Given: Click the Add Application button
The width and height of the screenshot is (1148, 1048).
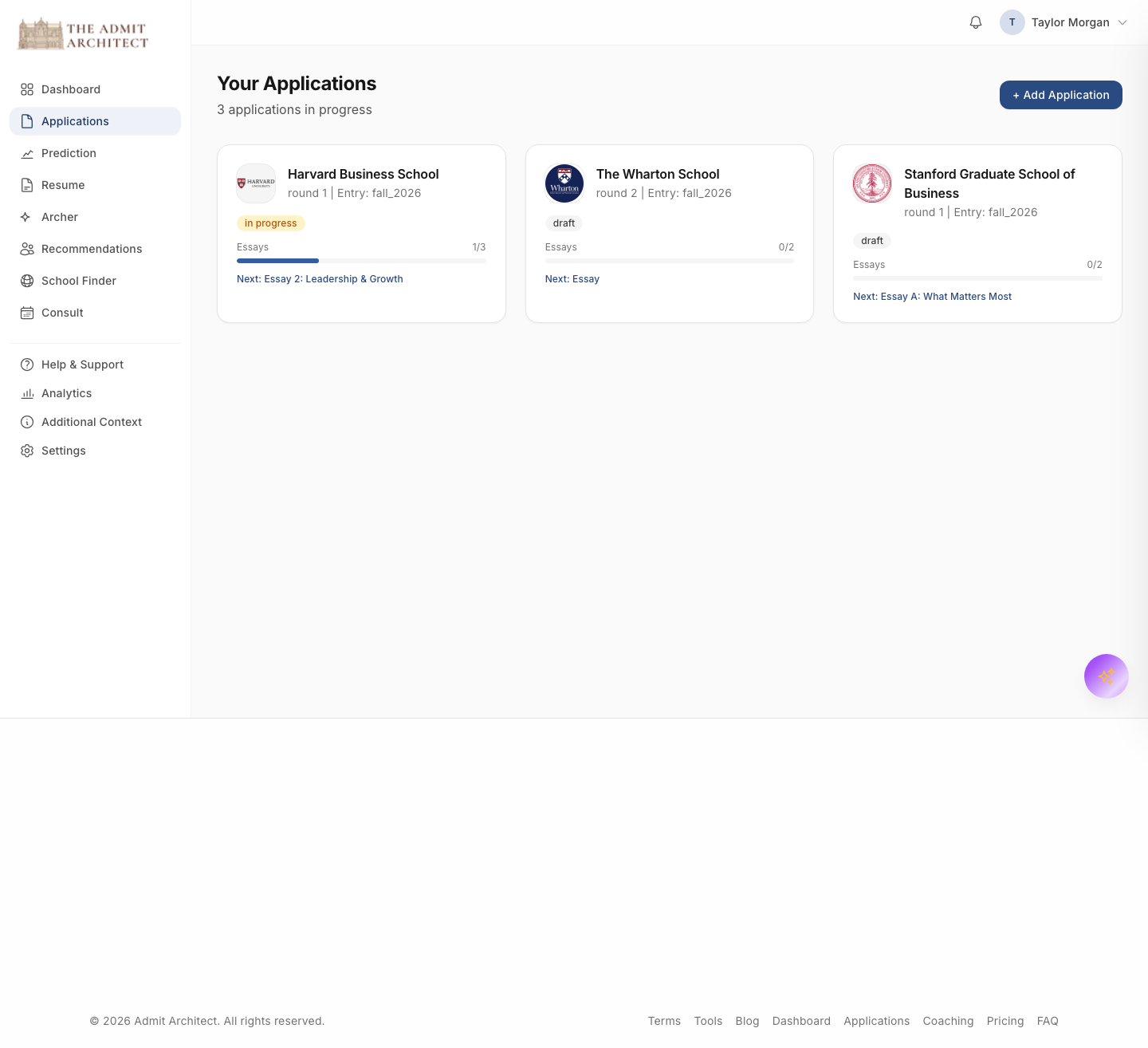Looking at the screenshot, I should [1060, 95].
